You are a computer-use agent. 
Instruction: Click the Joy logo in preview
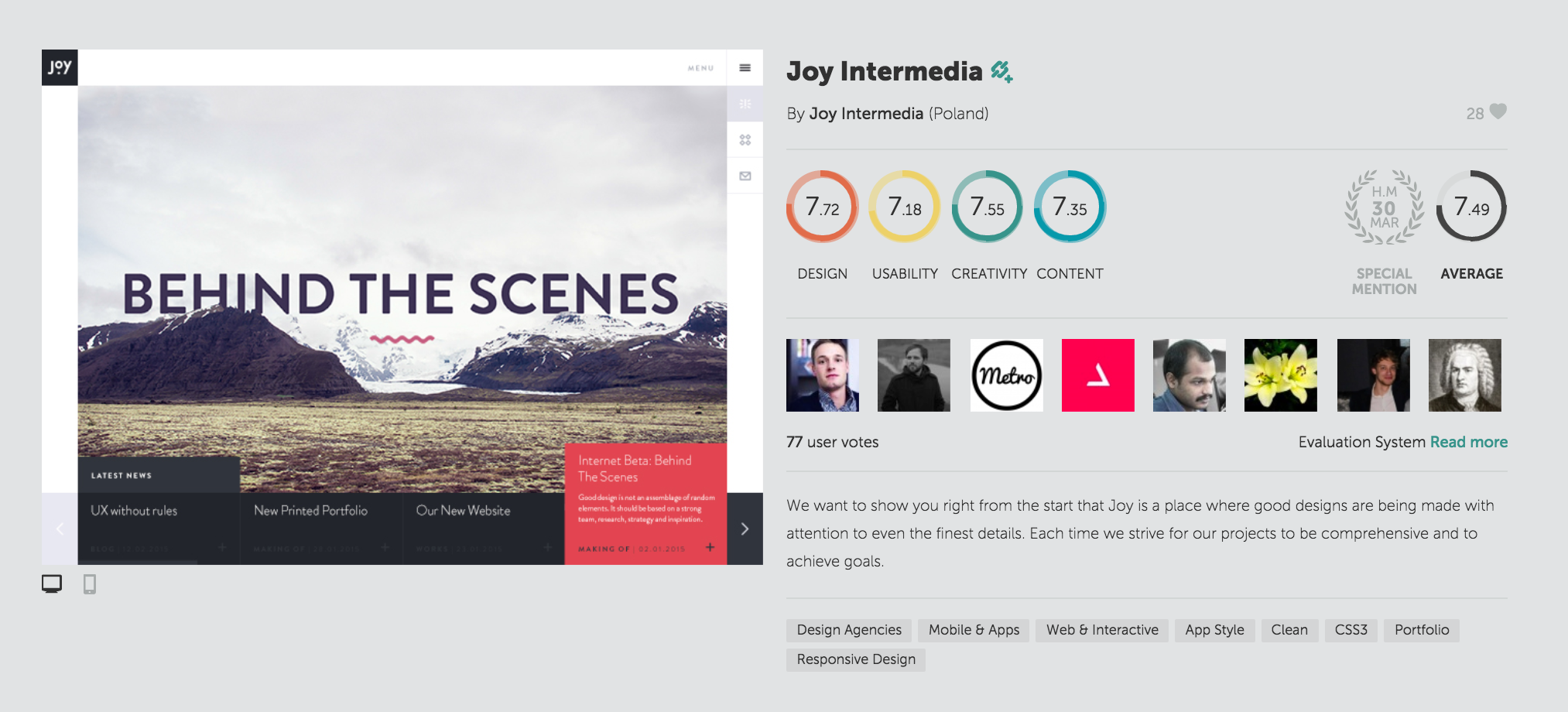(60, 67)
